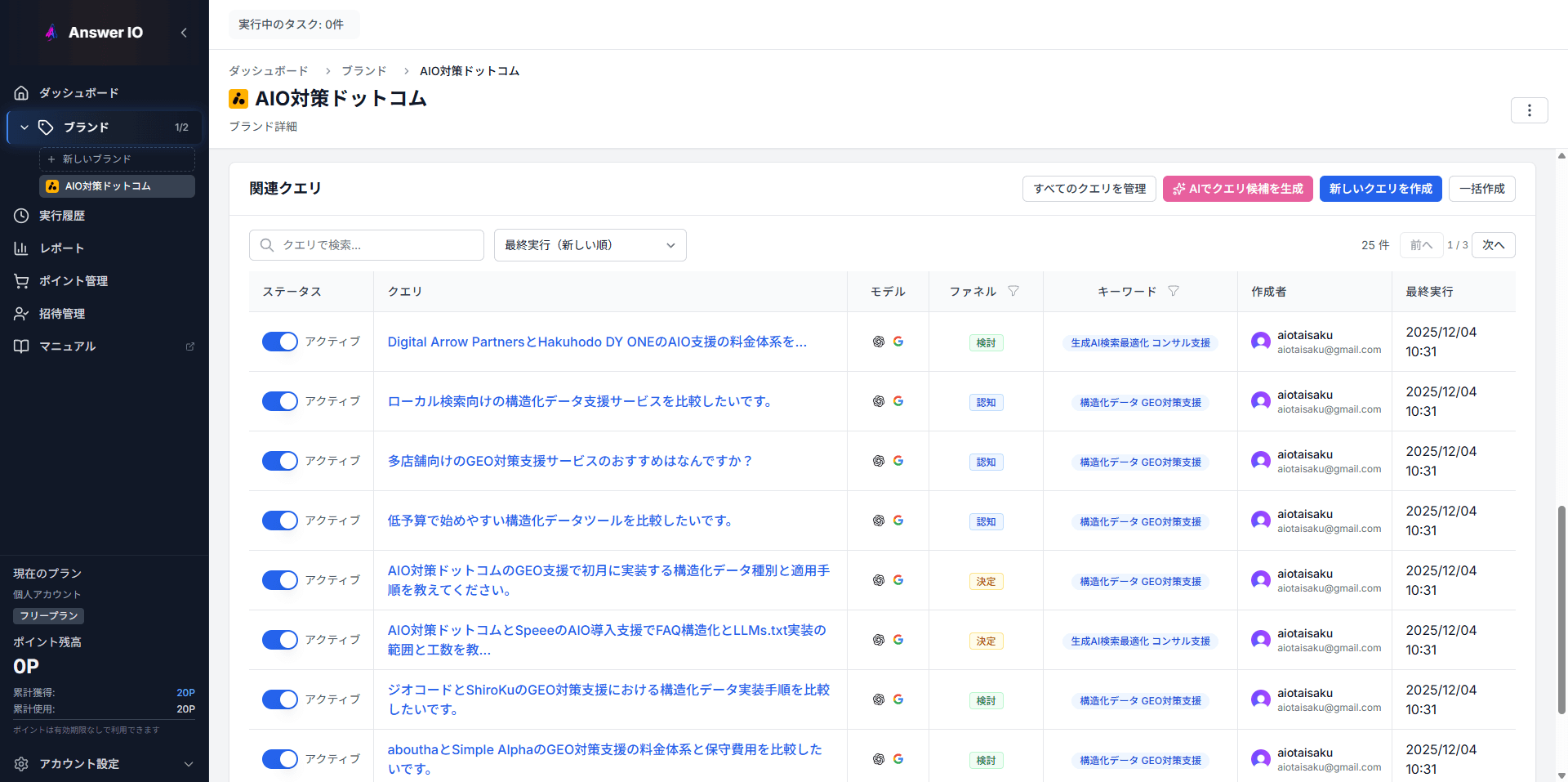
Task: Click 新しいクエリを作成 button
Action: pos(1380,189)
